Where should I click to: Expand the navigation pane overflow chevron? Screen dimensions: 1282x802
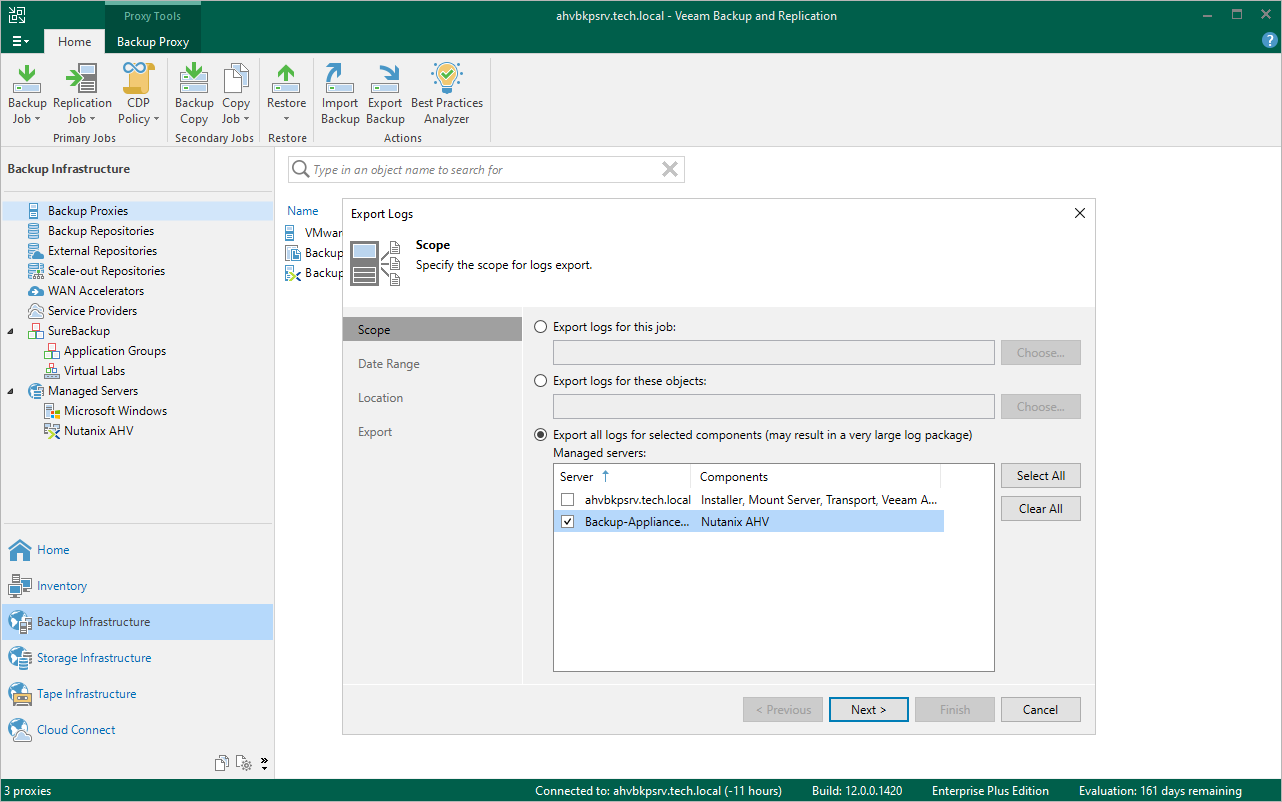[264, 764]
